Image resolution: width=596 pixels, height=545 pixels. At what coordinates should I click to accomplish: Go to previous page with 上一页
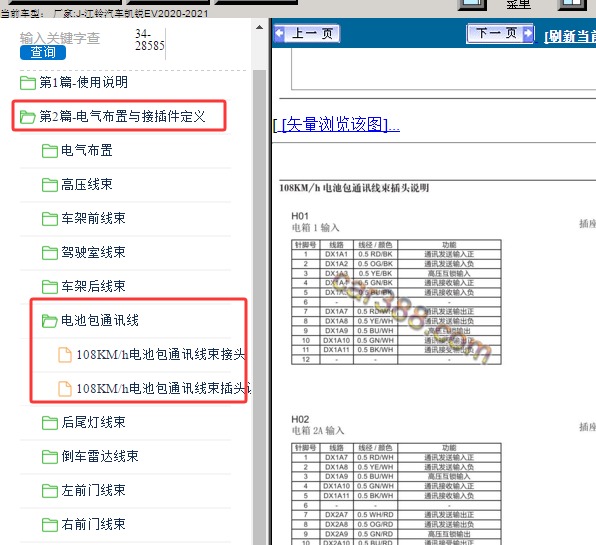(307, 33)
